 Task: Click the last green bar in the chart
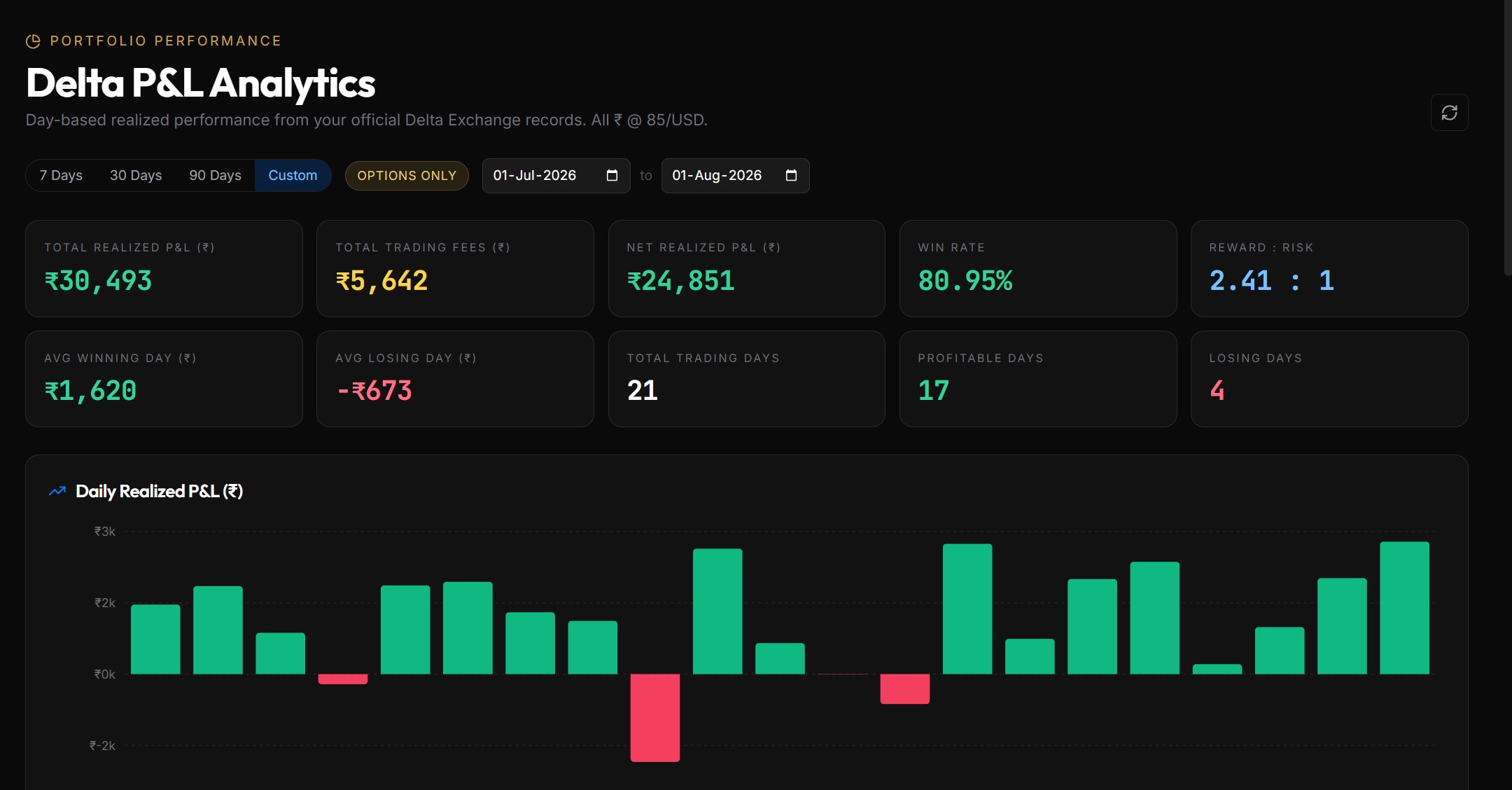(1404, 607)
